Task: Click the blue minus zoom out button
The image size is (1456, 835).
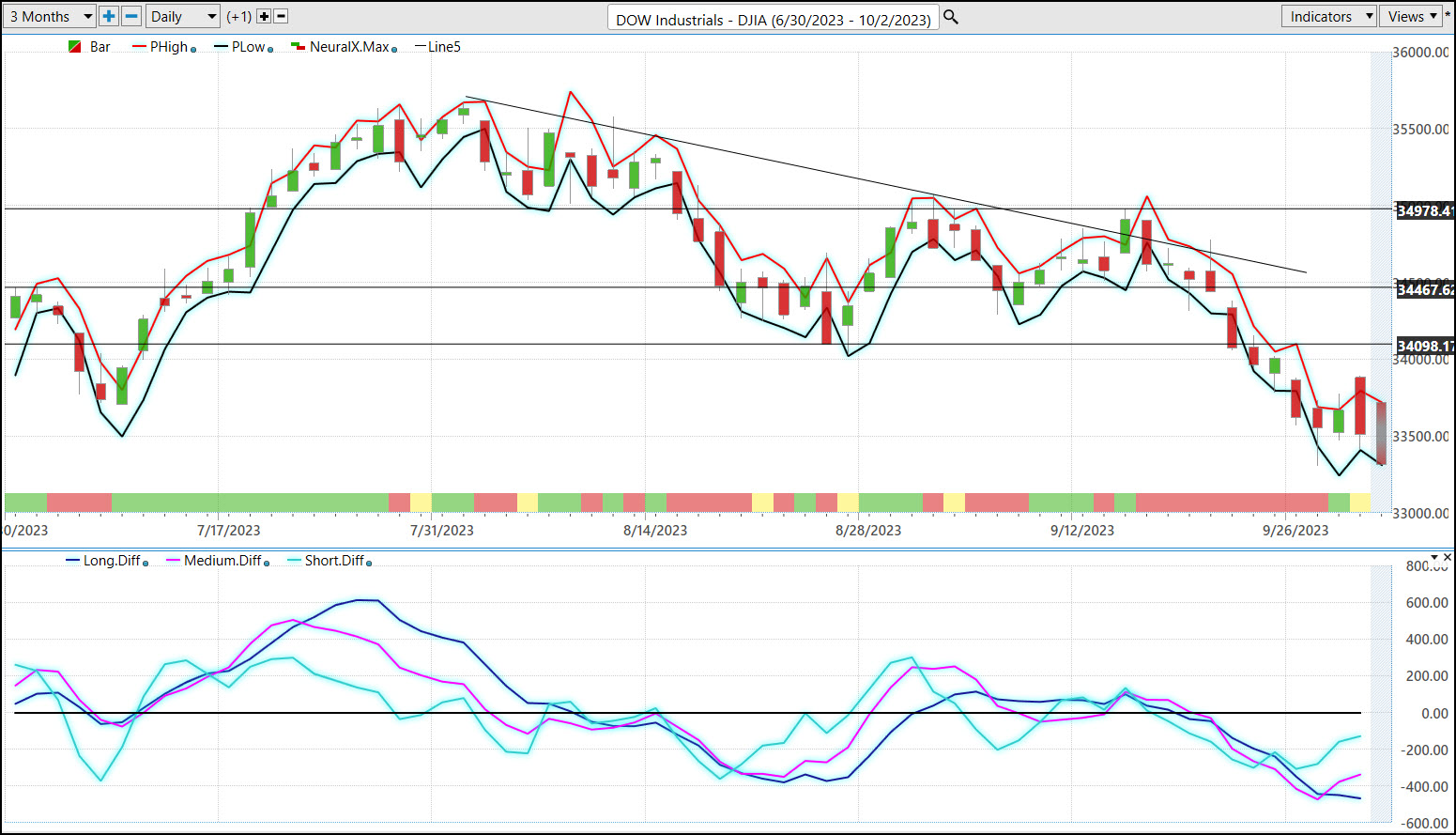Action: coord(131,16)
